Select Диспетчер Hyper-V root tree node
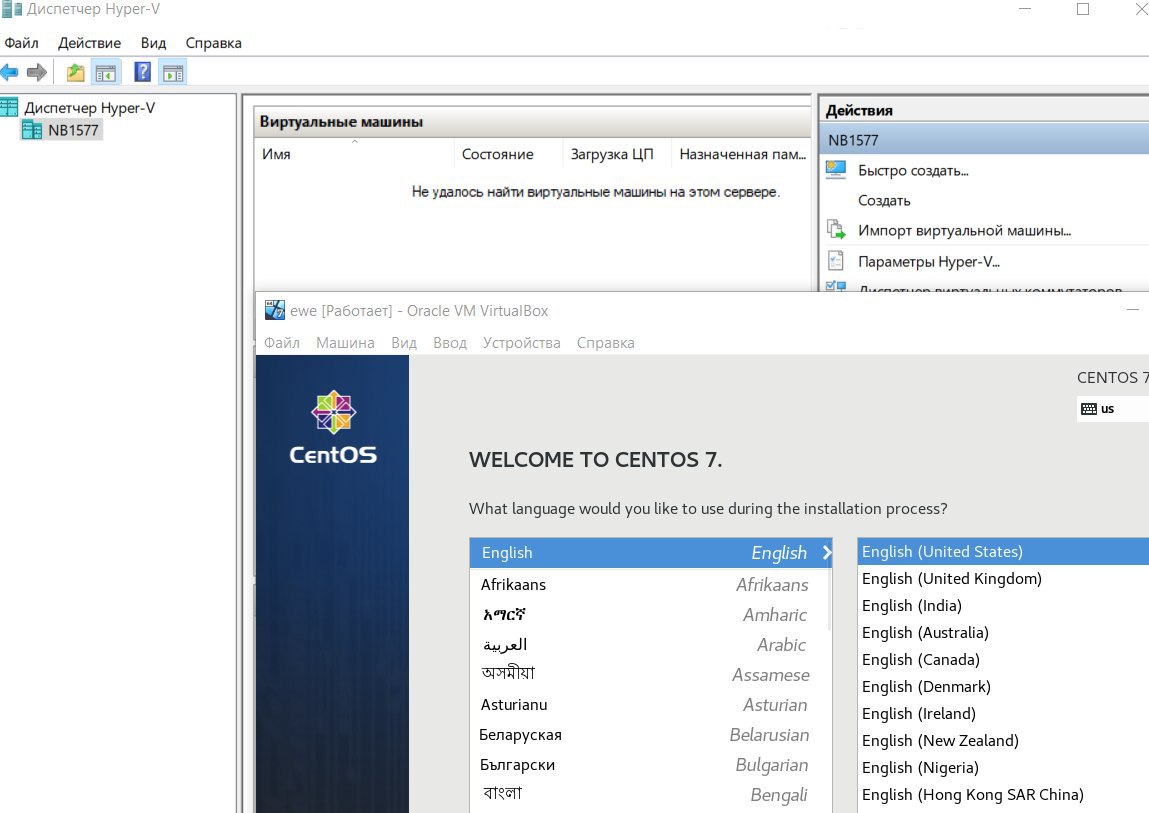1149x813 pixels. click(89, 108)
